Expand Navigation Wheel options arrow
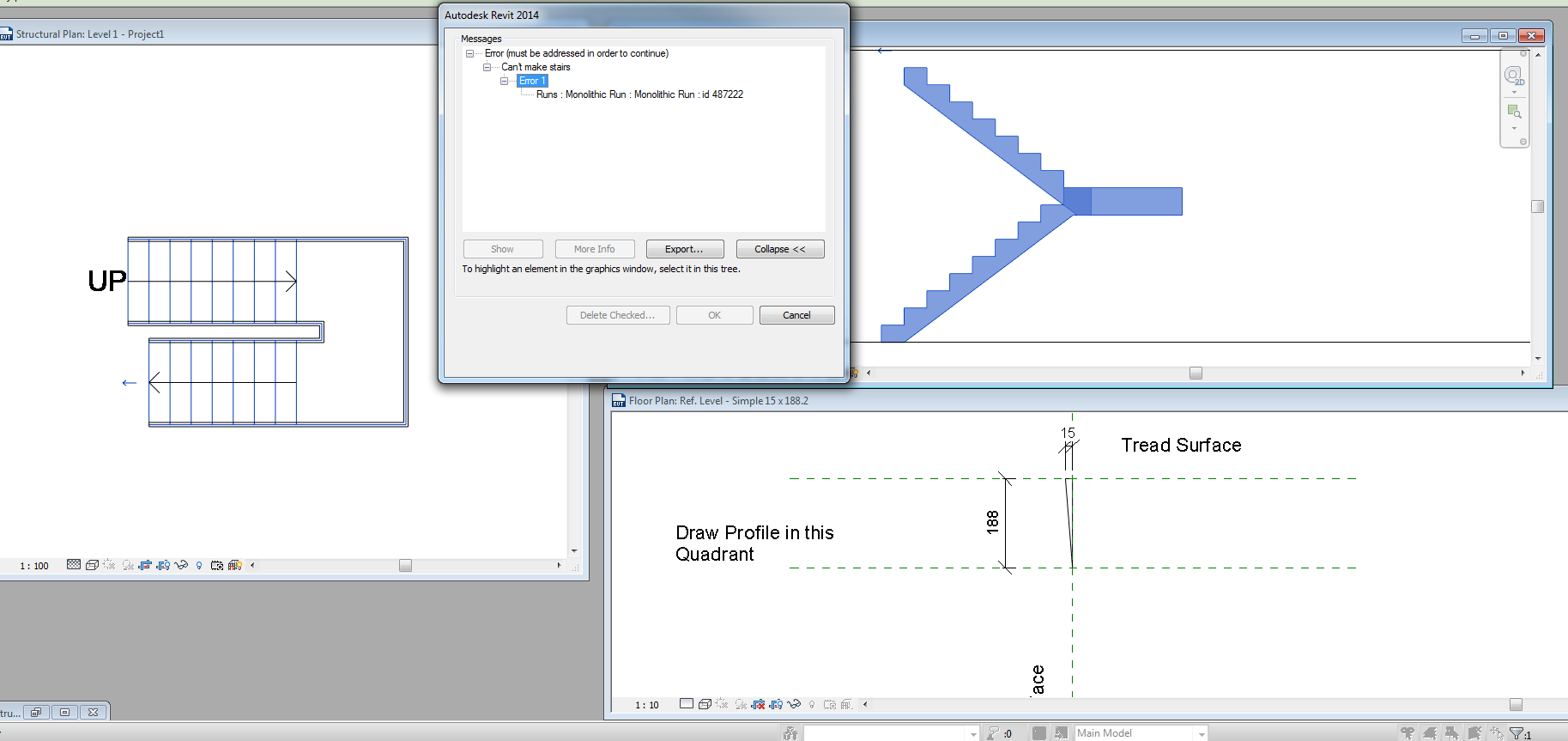This screenshot has height=741, width=1568. (x=1514, y=93)
